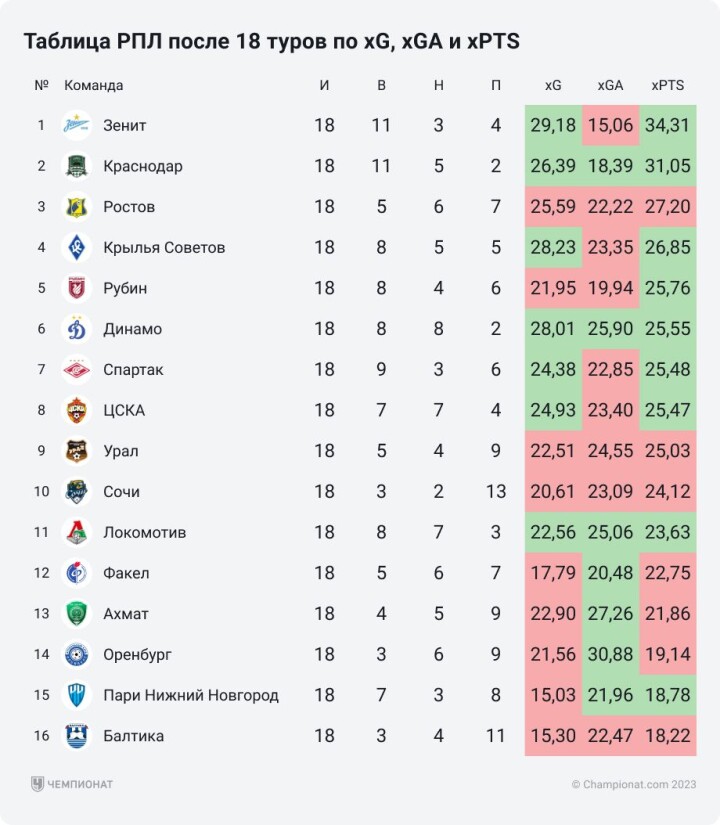Click the CSKA club logo
720x825 pixels.
click(77, 410)
